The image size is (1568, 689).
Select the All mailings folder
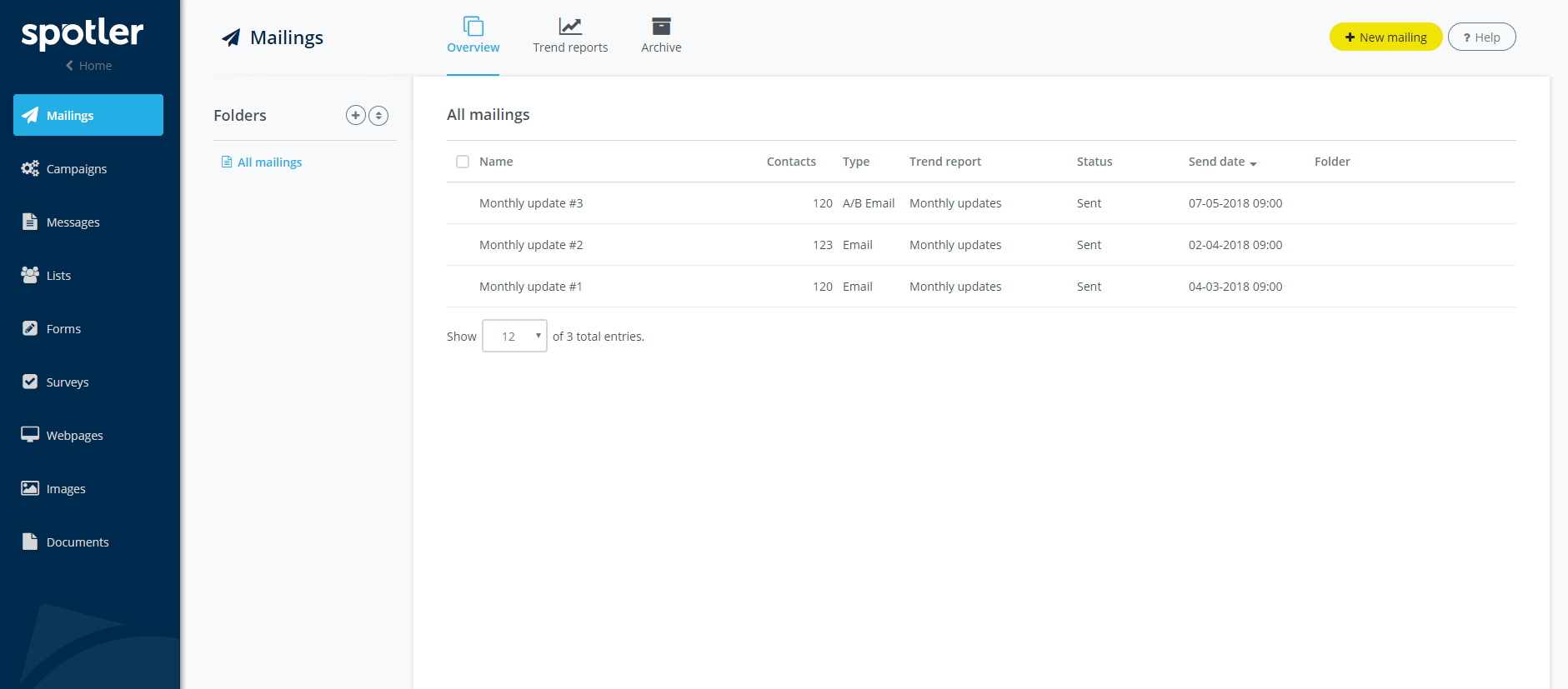[269, 162]
